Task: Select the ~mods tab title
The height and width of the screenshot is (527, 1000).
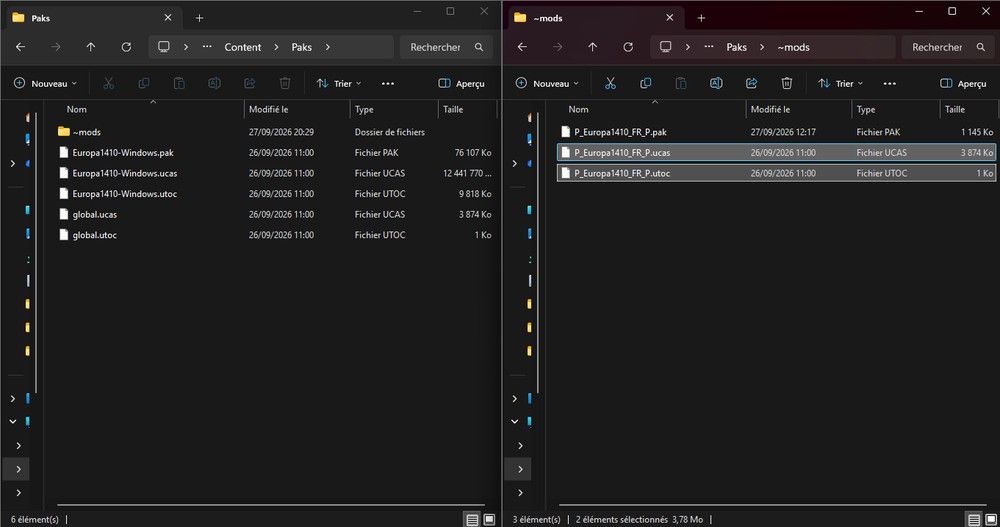Action: [x=548, y=18]
